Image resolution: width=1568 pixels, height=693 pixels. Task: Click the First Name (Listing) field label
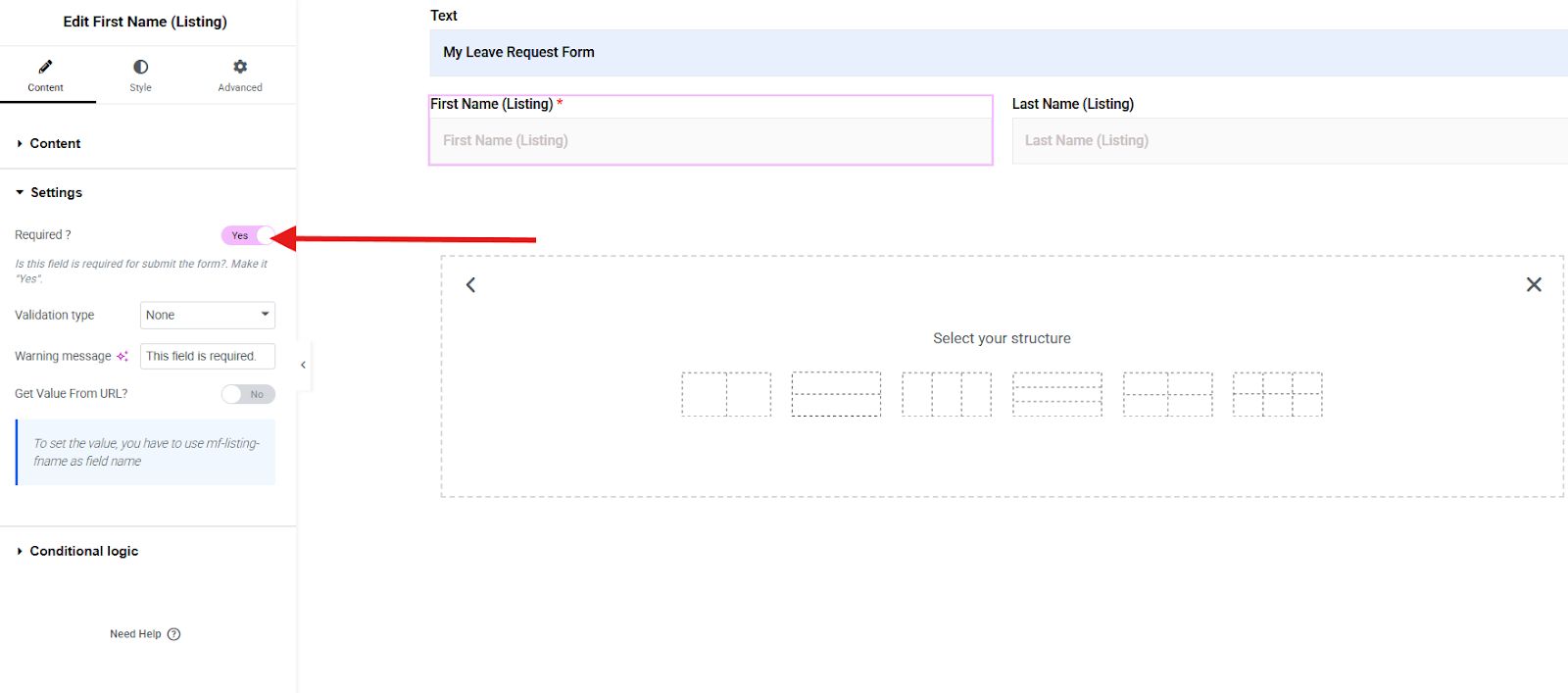tap(492, 104)
